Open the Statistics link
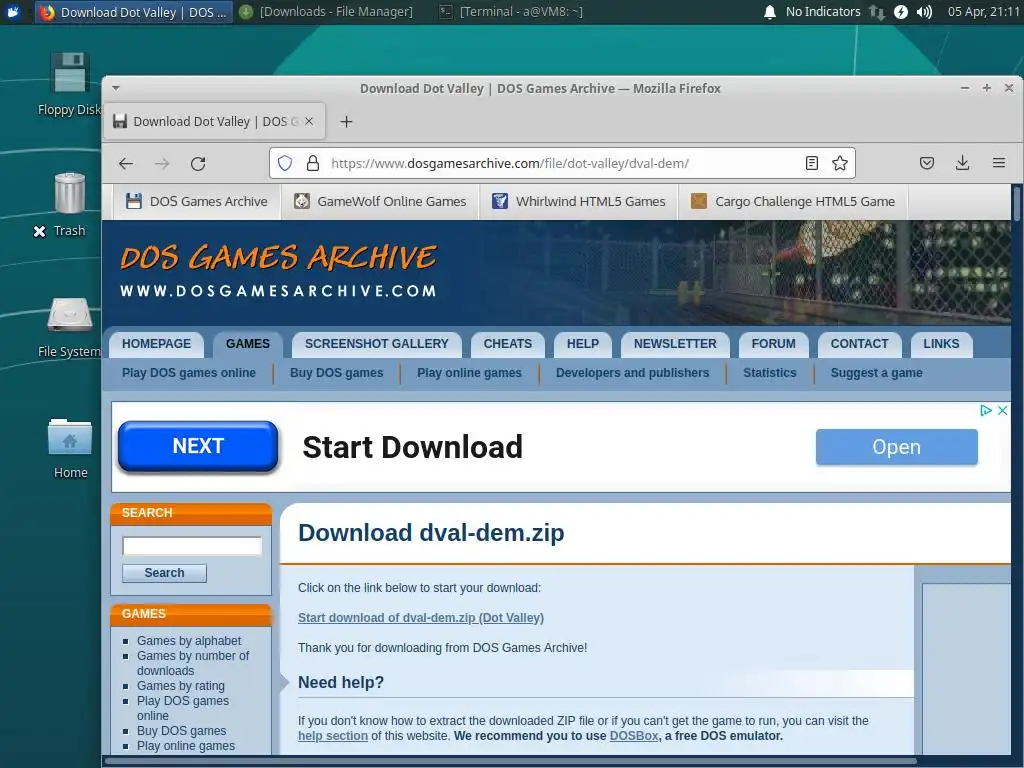This screenshot has width=1024, height=768. pyautogui.click(x=770, y=373)
